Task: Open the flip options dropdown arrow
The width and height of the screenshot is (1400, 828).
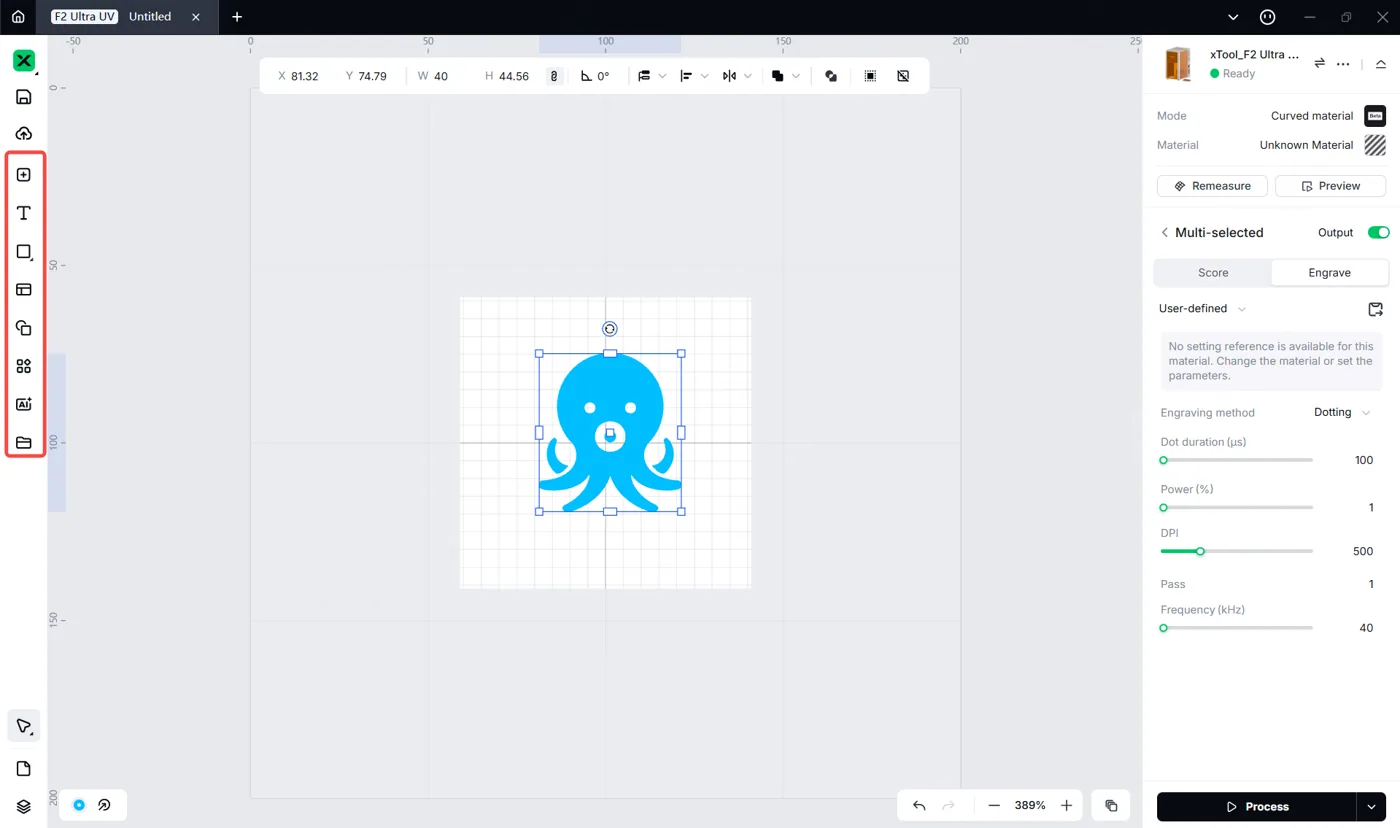Action: [x=748, y=76]
